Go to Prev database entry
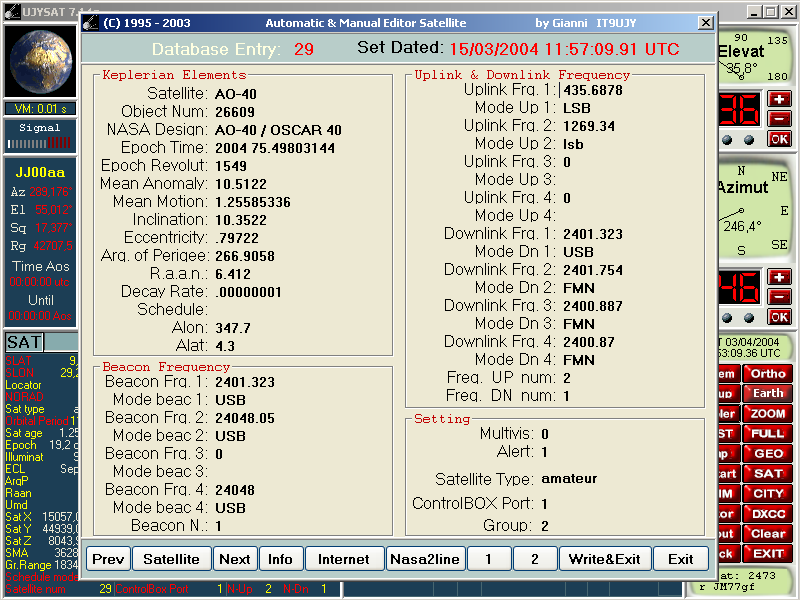800x600 pixels. coord(108,559)
